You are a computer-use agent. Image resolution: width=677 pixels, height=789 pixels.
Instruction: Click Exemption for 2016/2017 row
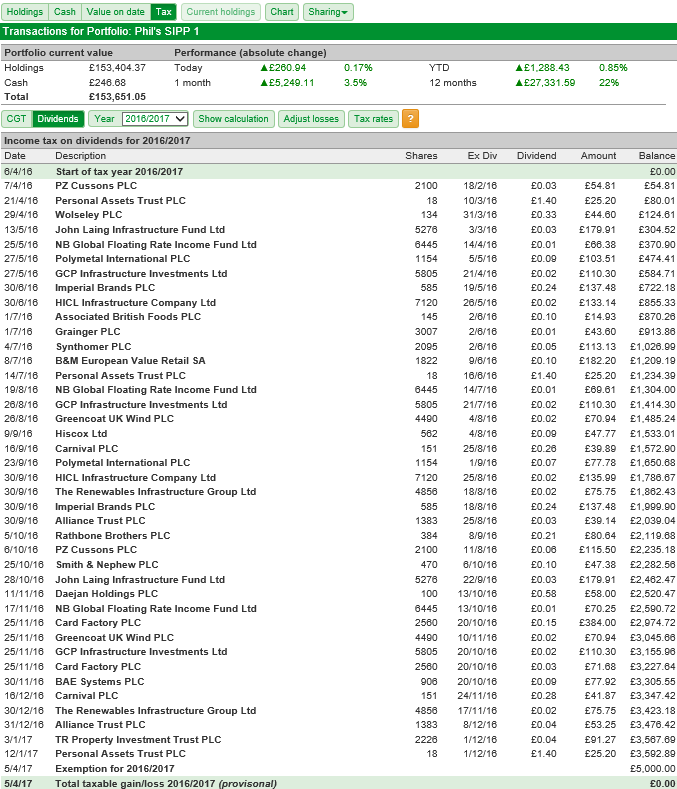point(338,769)
